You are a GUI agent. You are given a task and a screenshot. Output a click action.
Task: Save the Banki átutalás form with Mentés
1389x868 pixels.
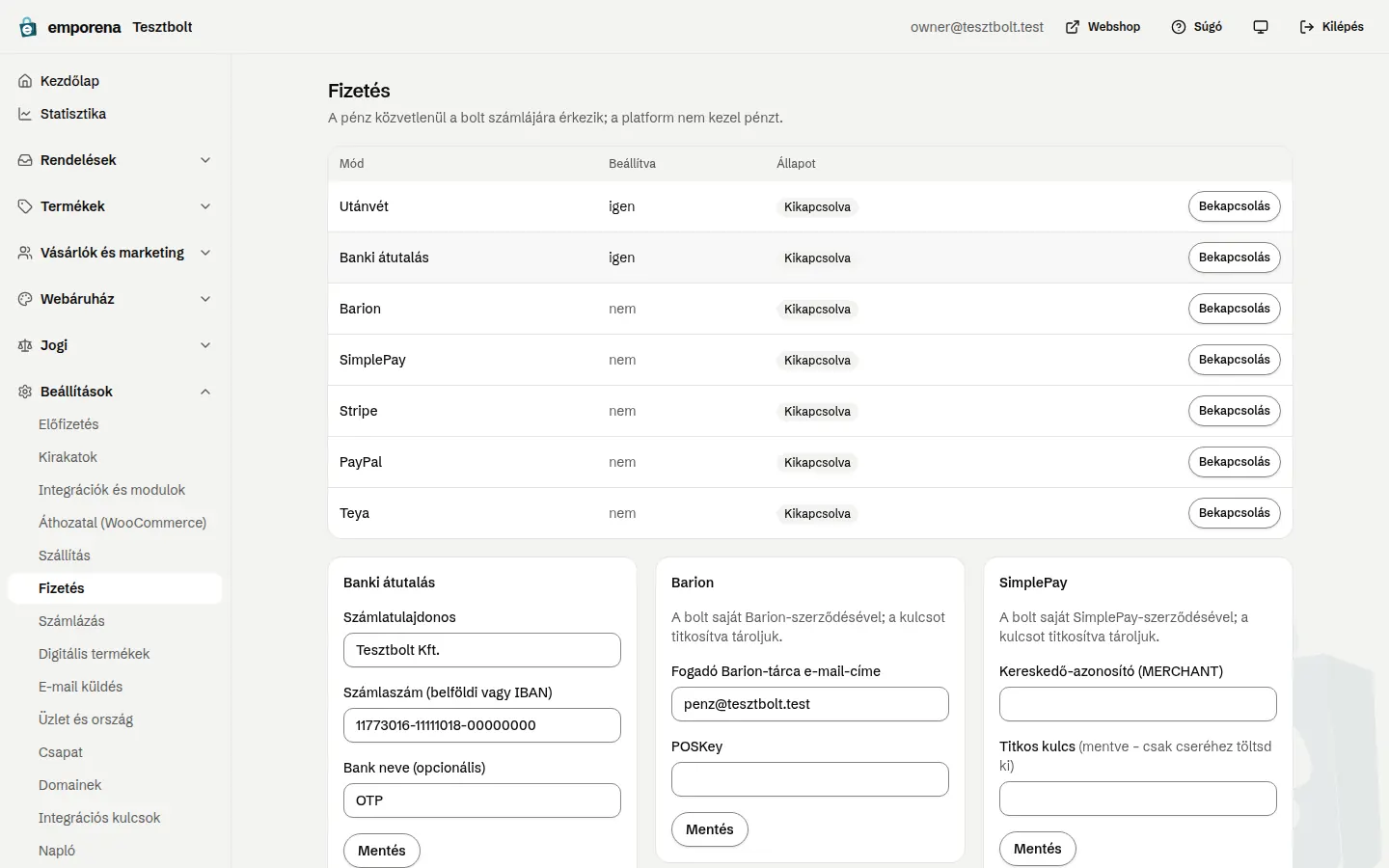382,851
